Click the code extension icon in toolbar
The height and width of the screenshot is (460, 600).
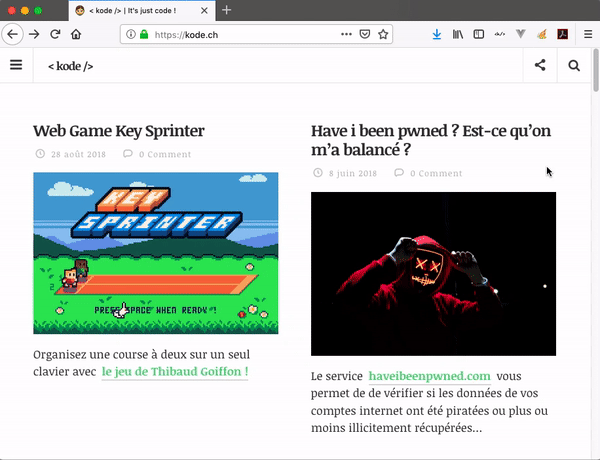point(500,34)
